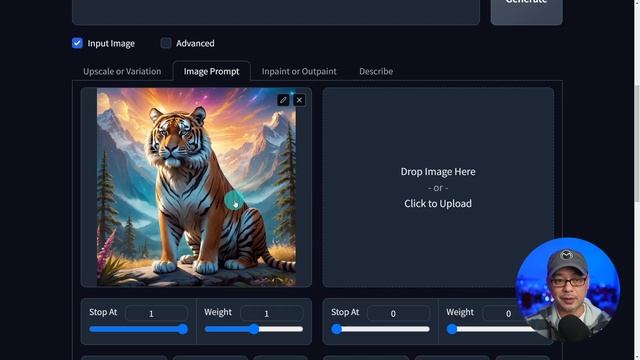
Task: Click the "Click to Upload" text
Action: 438,203
